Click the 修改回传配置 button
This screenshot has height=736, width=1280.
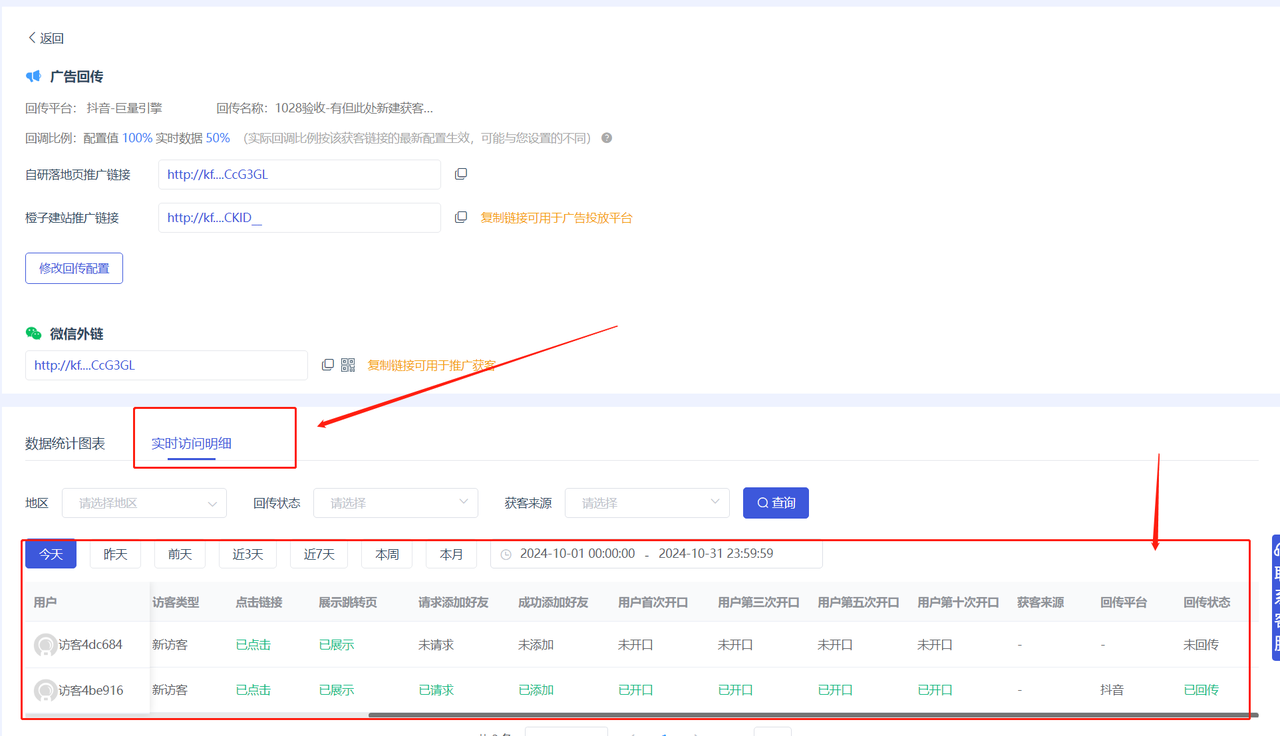74,268
